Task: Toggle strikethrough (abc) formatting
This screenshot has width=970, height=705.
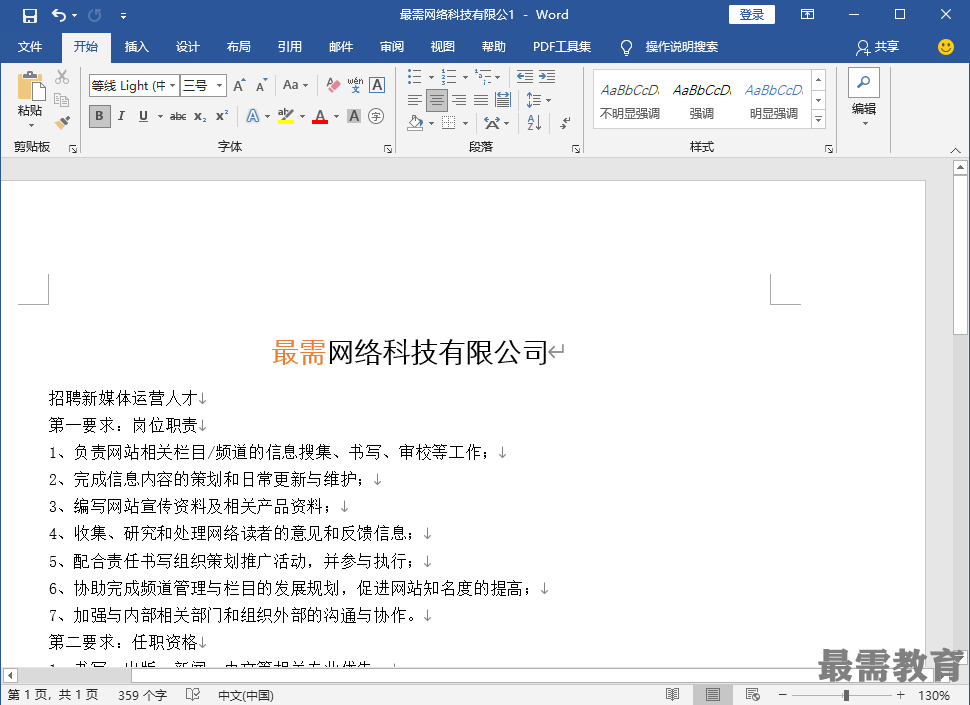Action: pos(178,116)
